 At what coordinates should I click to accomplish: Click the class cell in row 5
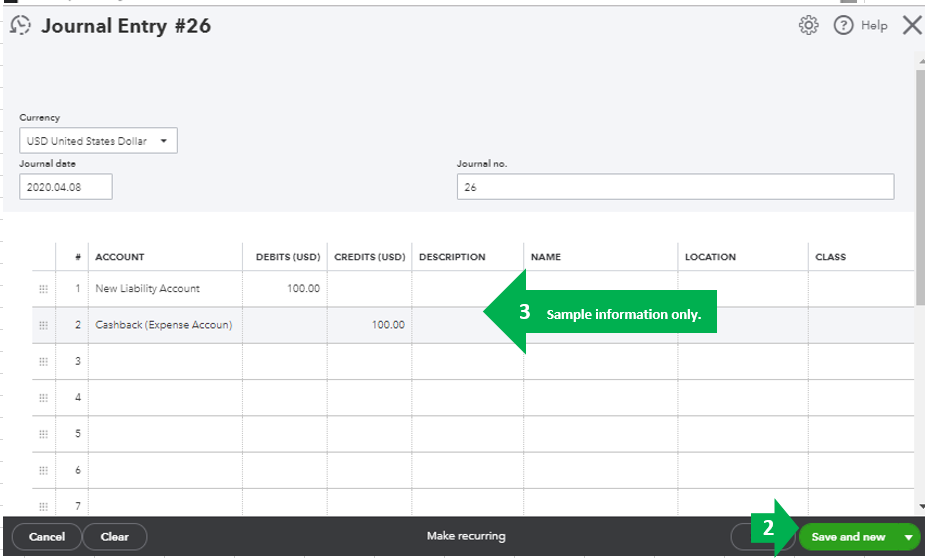coord(861,434)
